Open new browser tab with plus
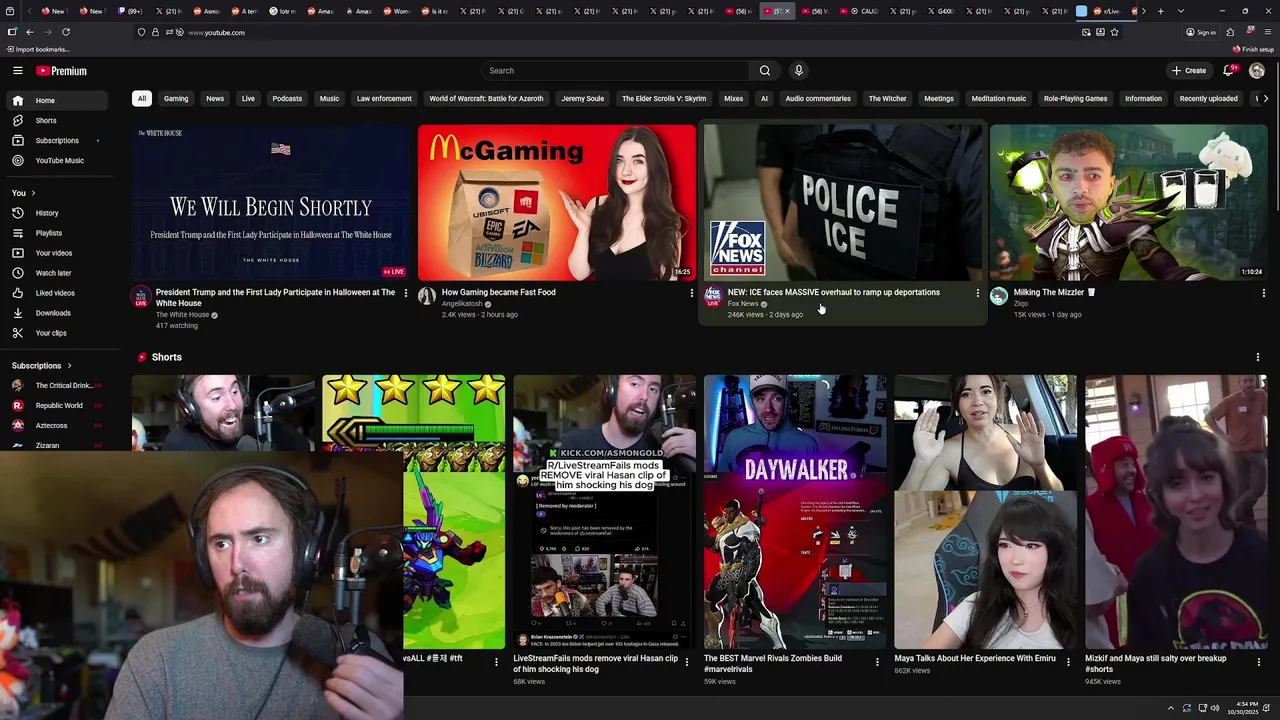1280x720 pixels. click(1160, 11)
